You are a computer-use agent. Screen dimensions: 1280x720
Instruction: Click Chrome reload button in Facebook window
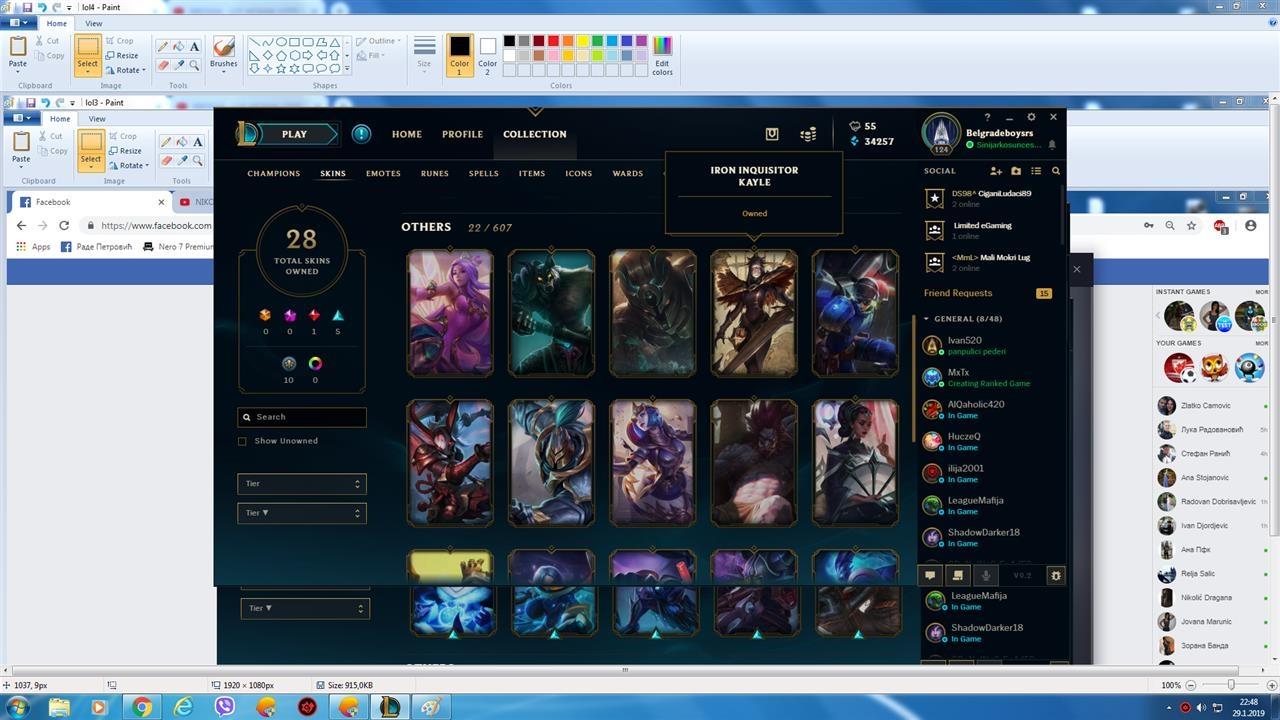pyautogui.click(x=64, y=226)
